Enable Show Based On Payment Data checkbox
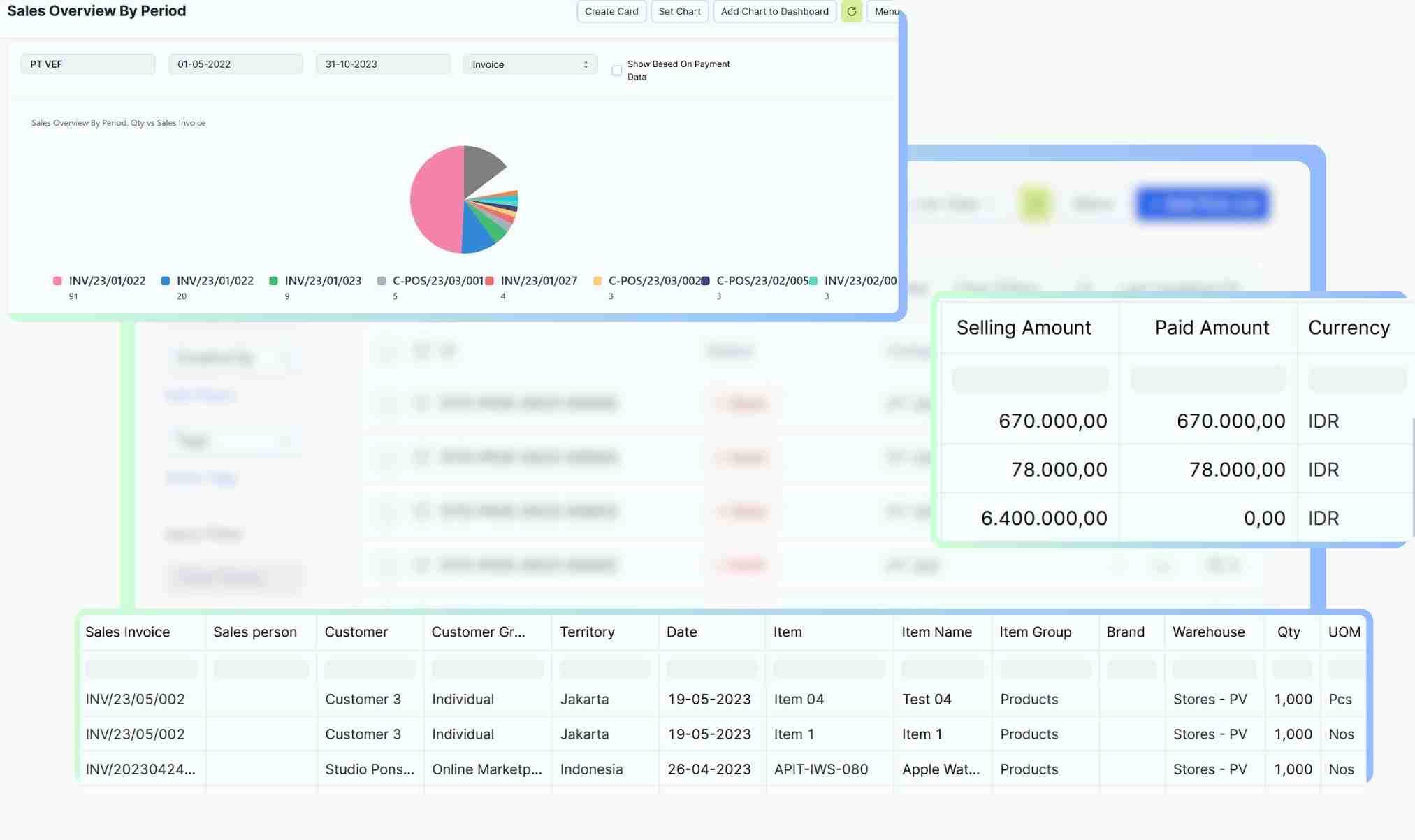 [616, 71]
